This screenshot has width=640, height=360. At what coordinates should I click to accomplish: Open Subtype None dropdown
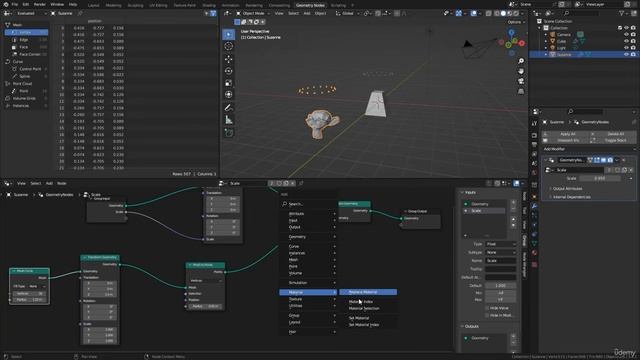[500, 253]
